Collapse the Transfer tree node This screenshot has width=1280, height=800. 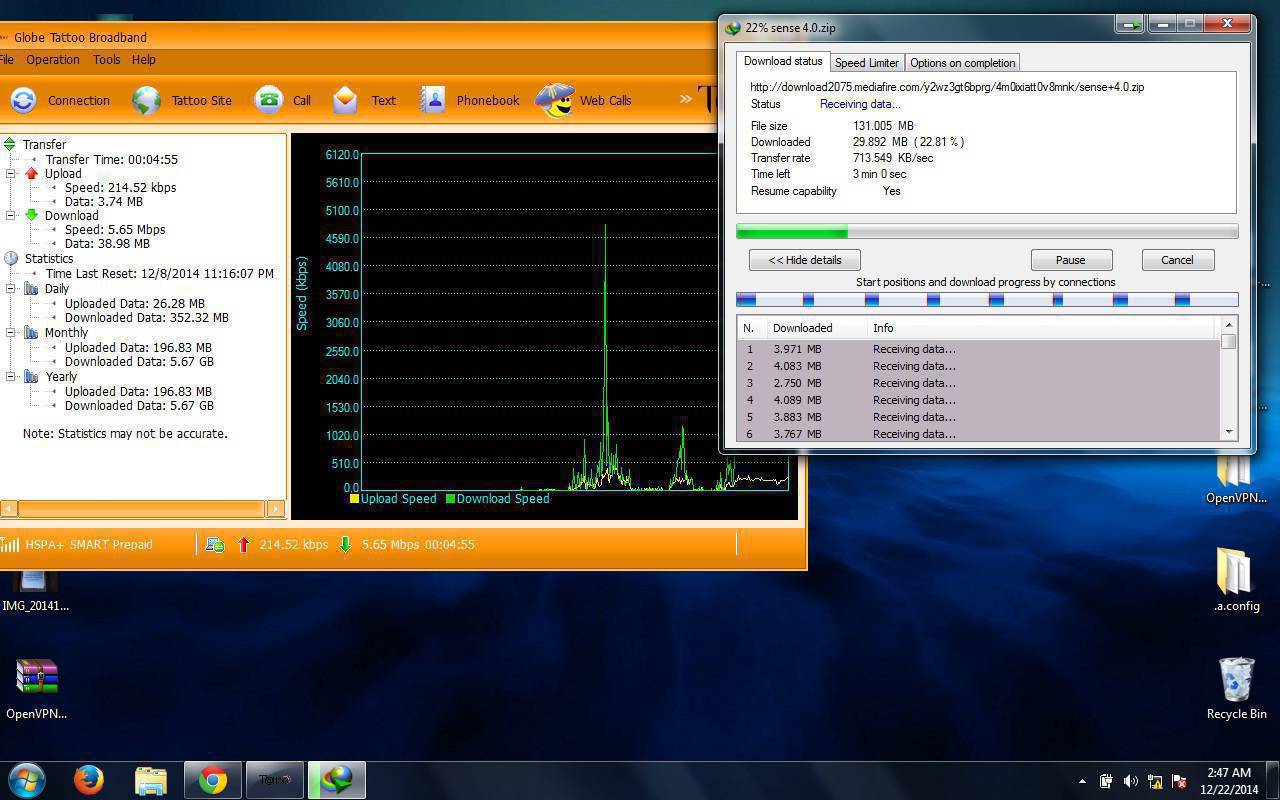click(x=9, y=144)
